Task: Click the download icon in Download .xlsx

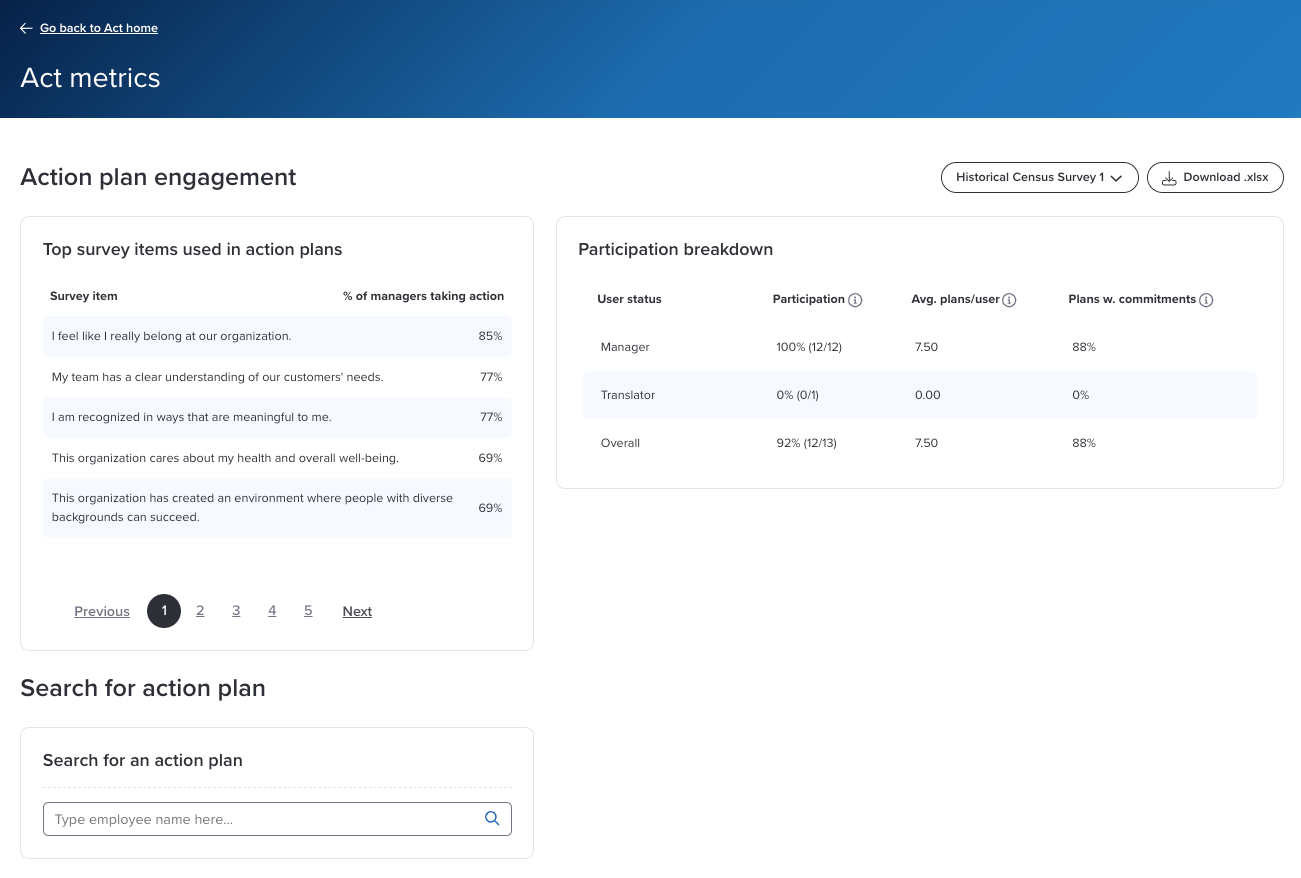Action: (x=1169, y=178)
